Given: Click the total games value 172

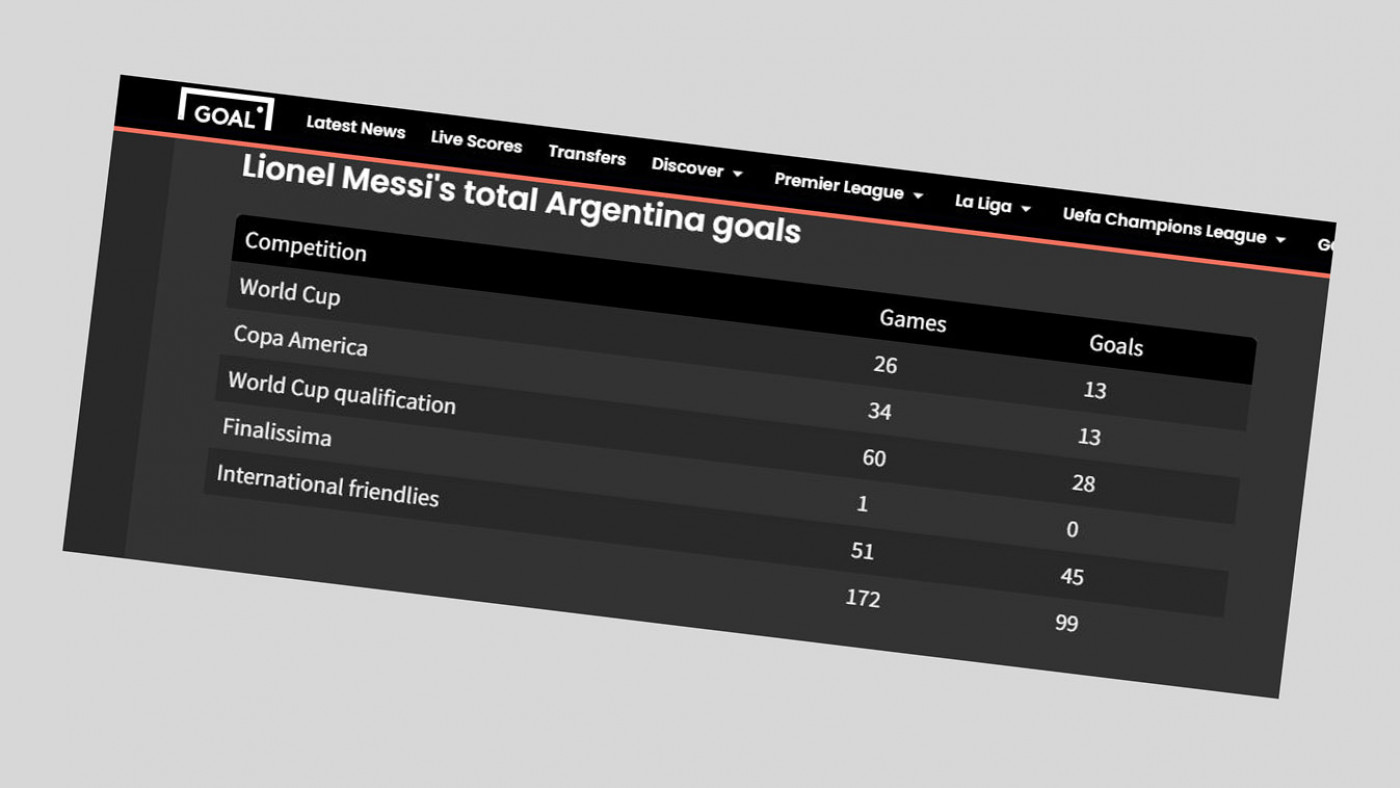Looking at the screenshot, I should click(x=862, y=598).
